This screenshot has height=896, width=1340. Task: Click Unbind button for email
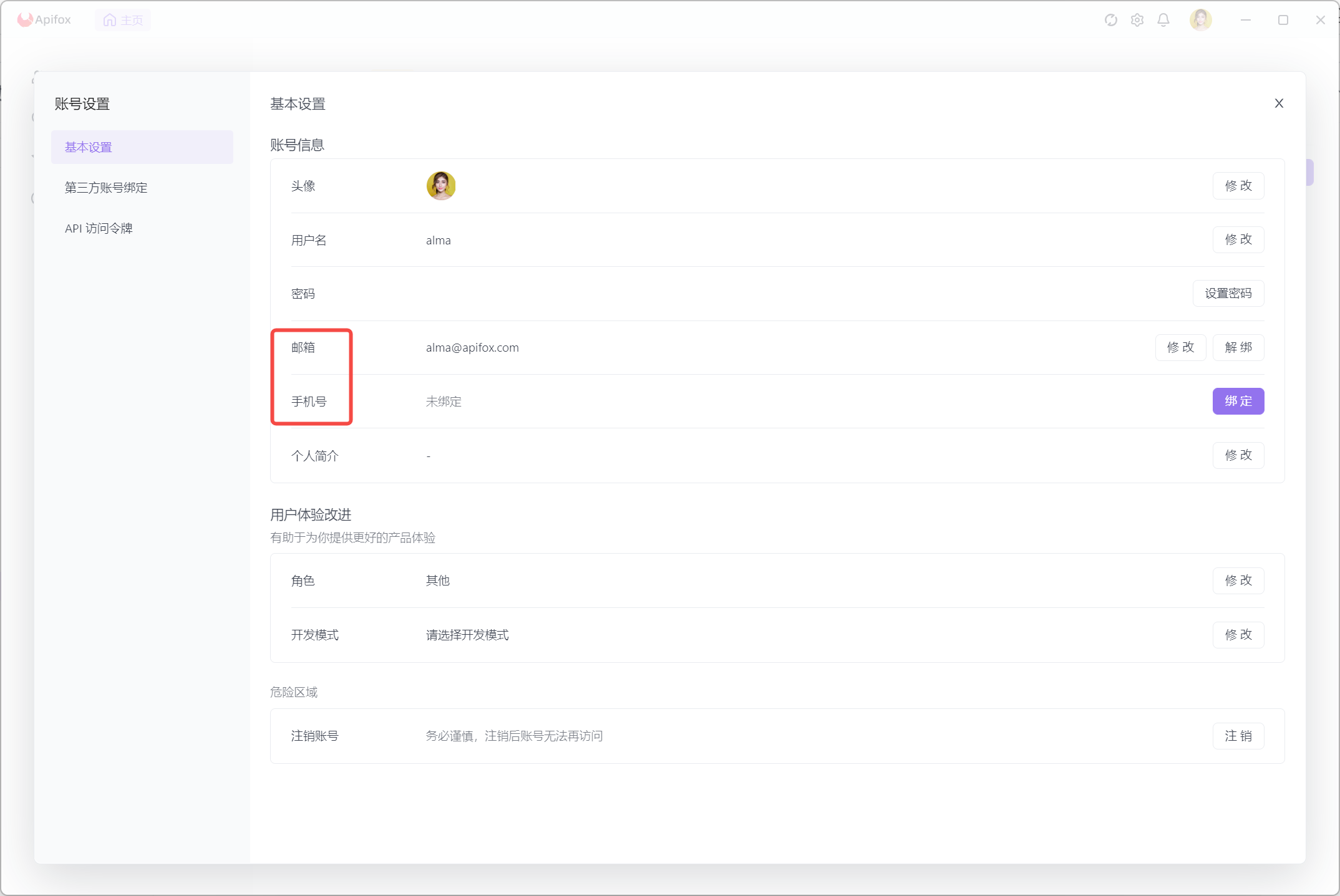[x=1238, y=347]
